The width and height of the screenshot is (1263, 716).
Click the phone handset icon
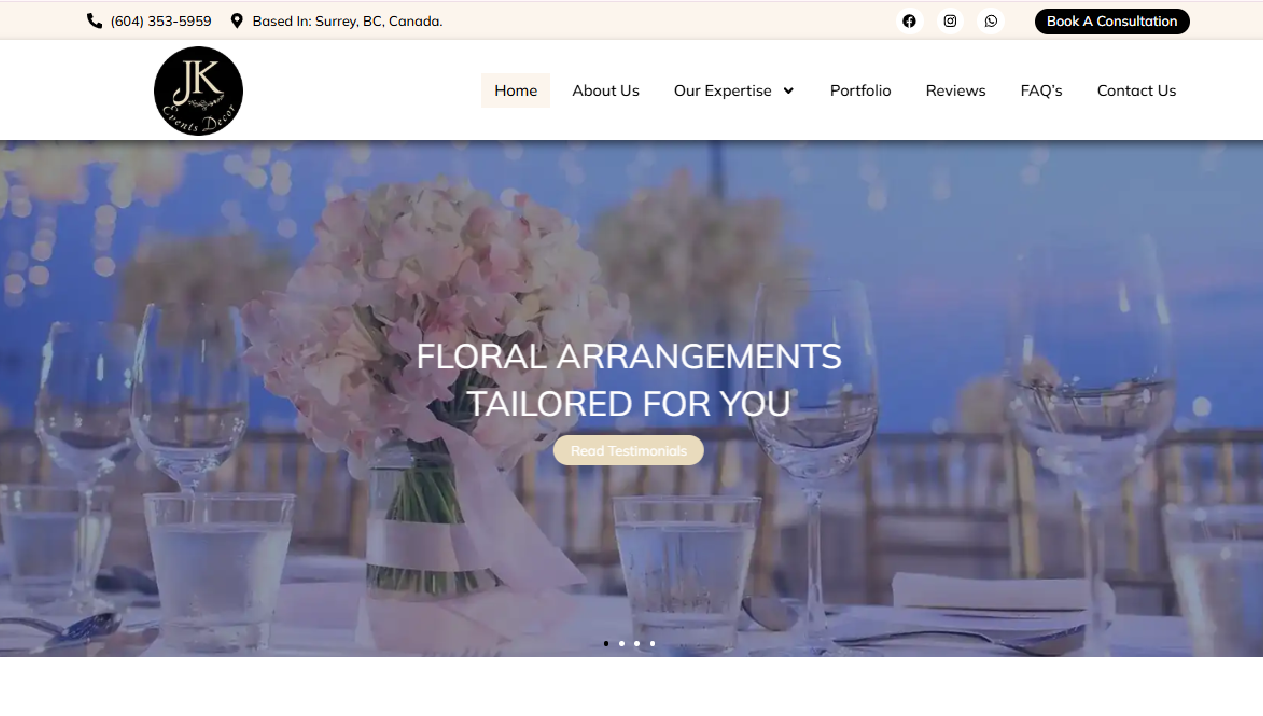point(95,21)
